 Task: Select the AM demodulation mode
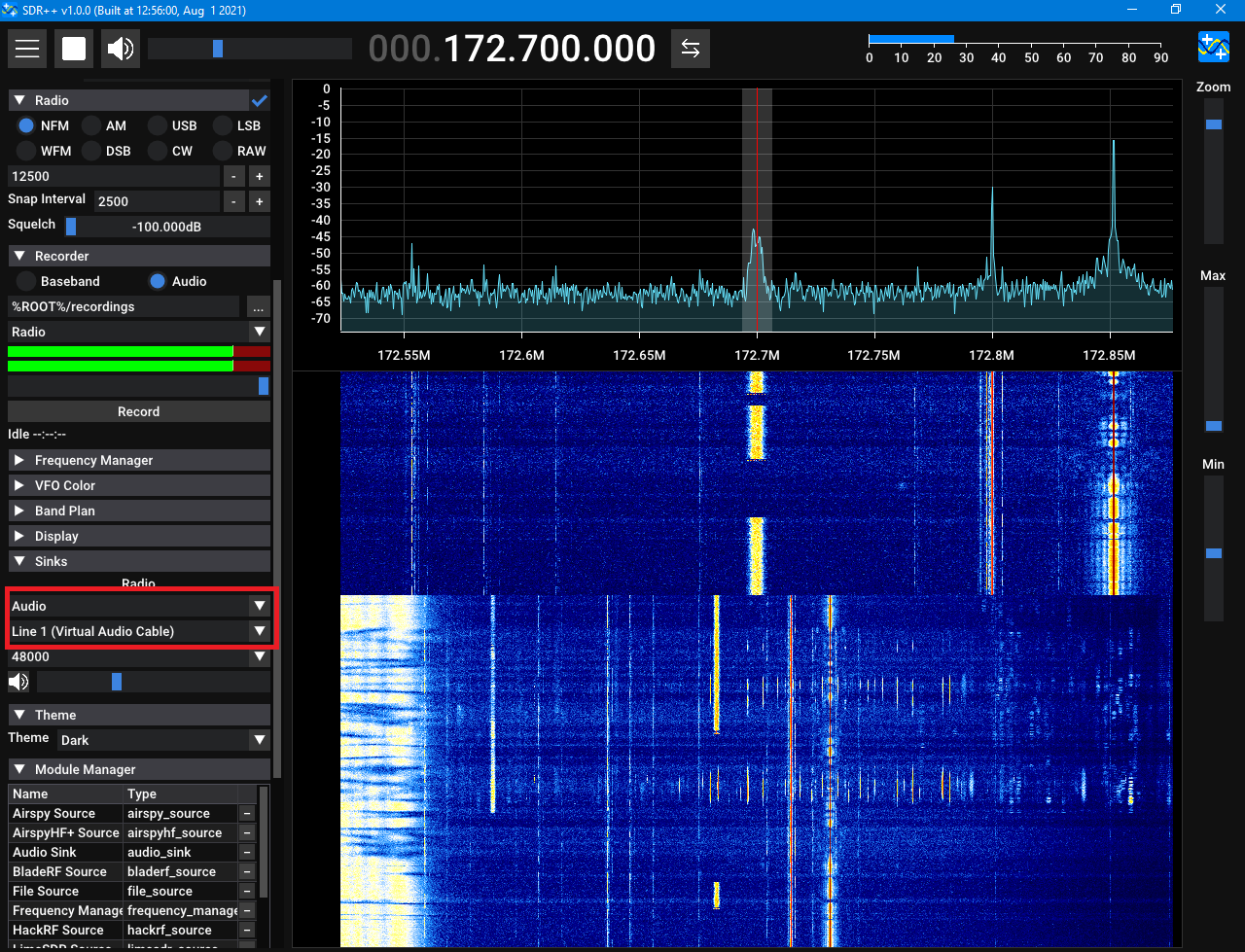(x=92, y=125)
